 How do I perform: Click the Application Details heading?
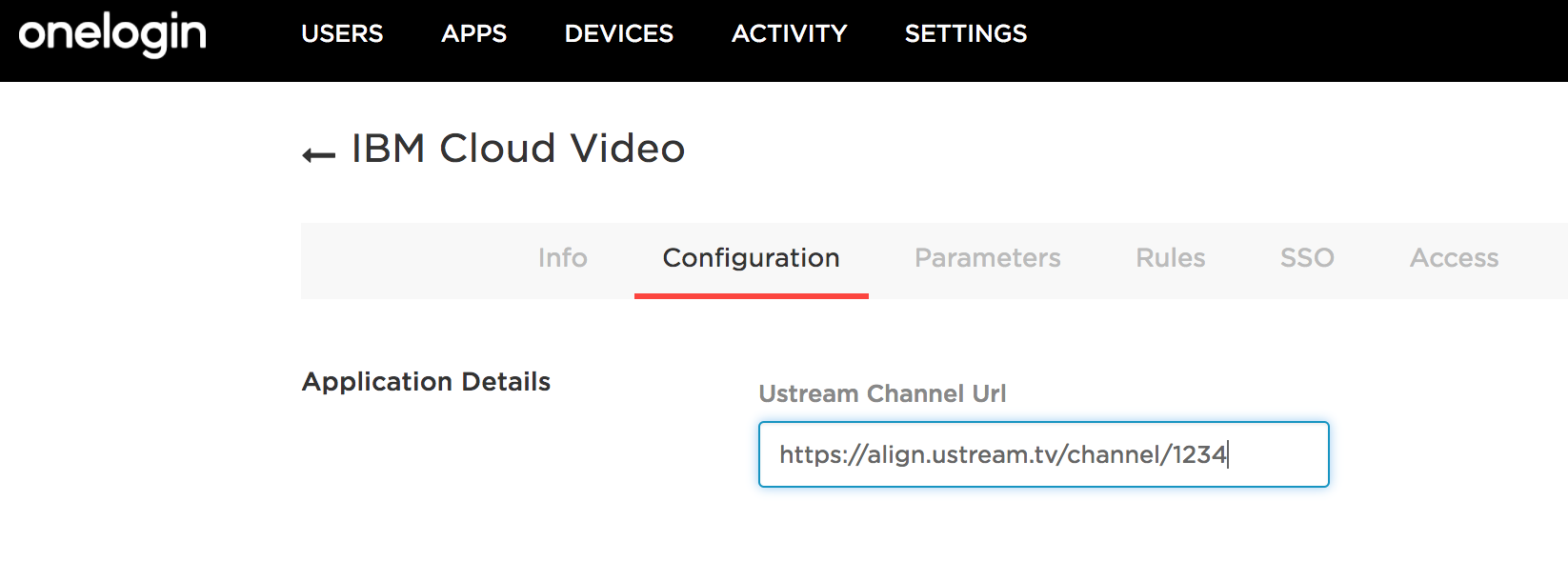[426, 382]
